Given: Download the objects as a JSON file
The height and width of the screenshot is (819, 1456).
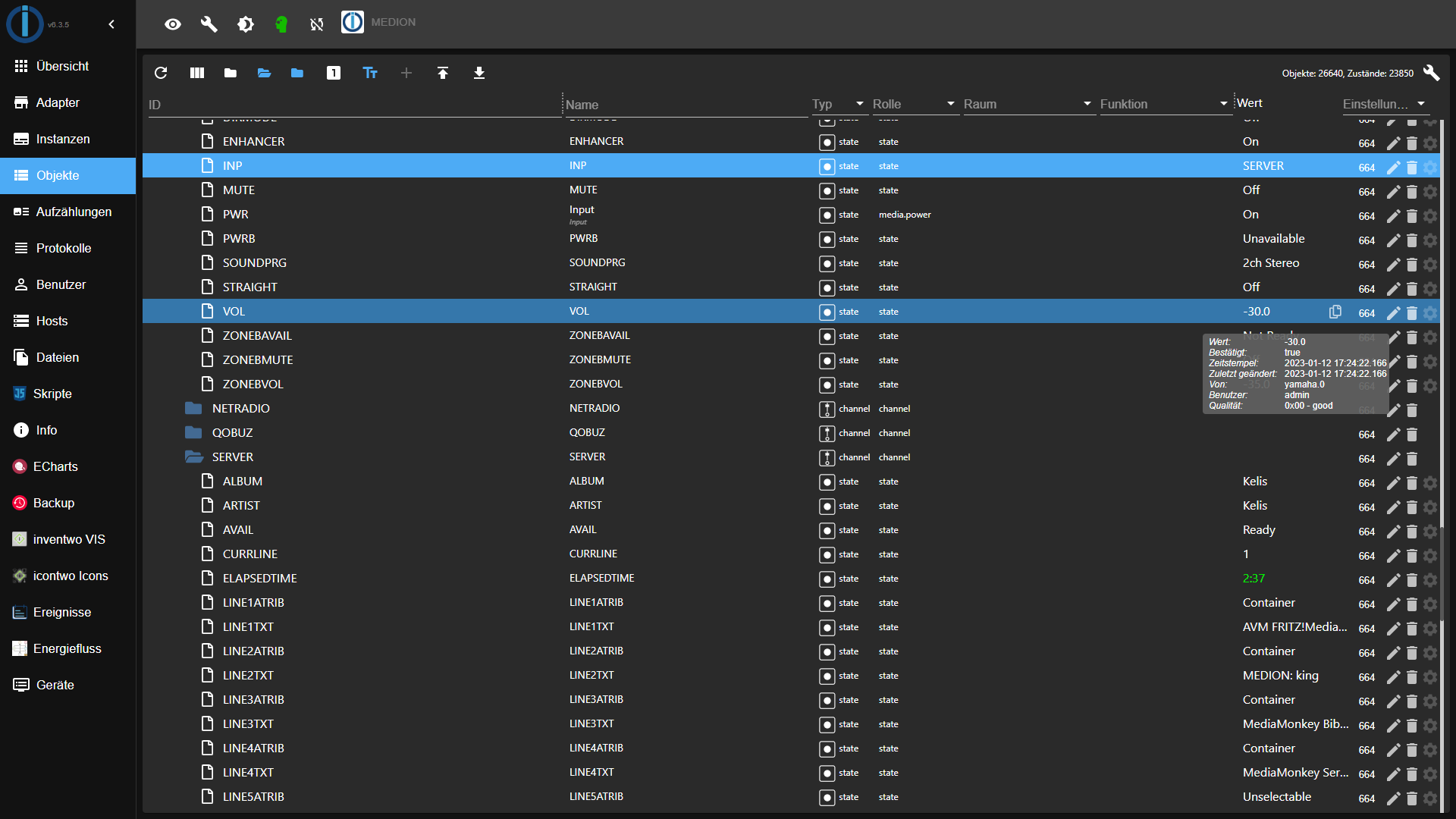Looking at the screenshot, I should coord(479,73).
